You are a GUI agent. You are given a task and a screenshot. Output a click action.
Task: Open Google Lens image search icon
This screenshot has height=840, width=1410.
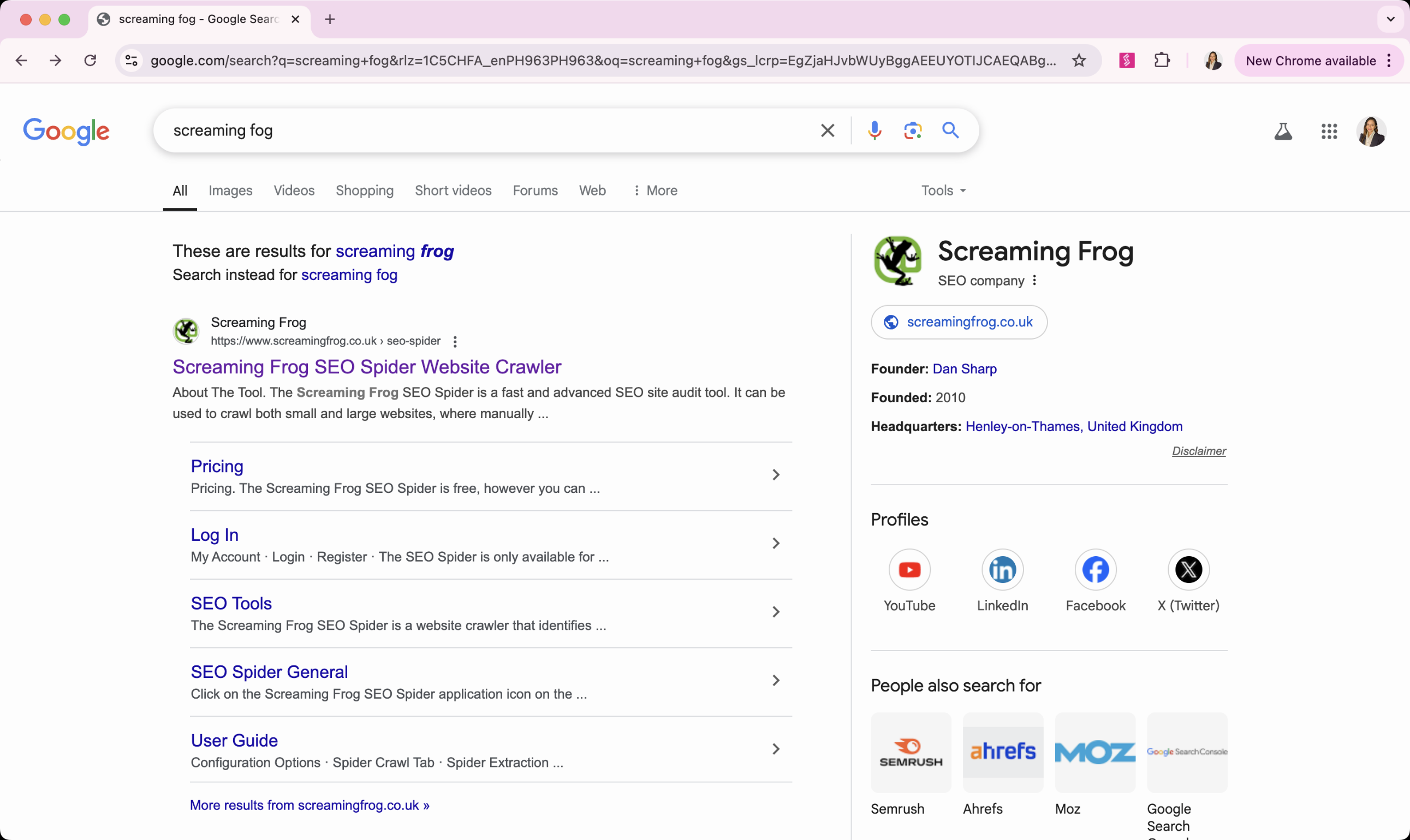[x=913, y=131]
